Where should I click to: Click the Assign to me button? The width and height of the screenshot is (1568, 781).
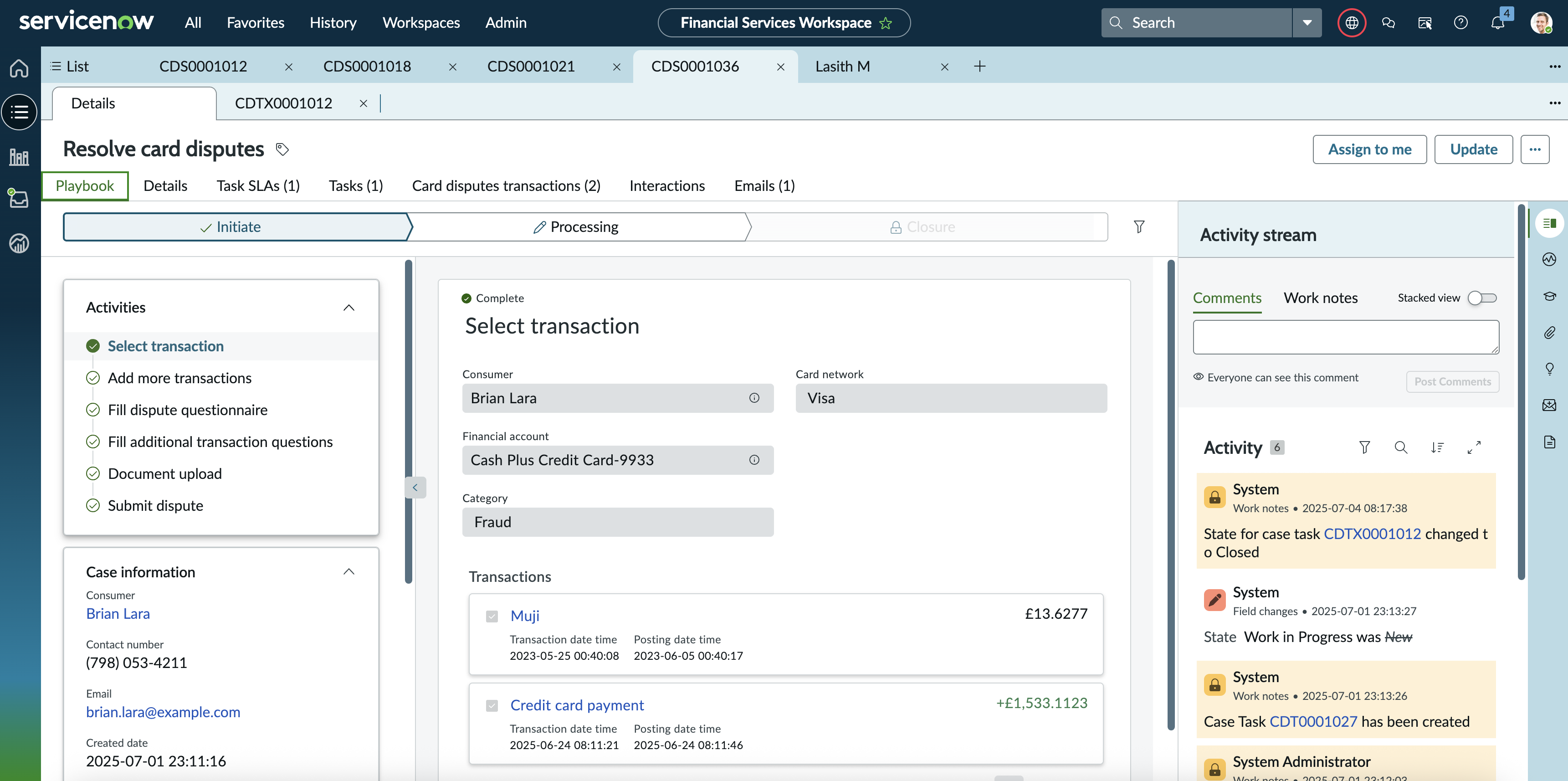[1369, 149]
